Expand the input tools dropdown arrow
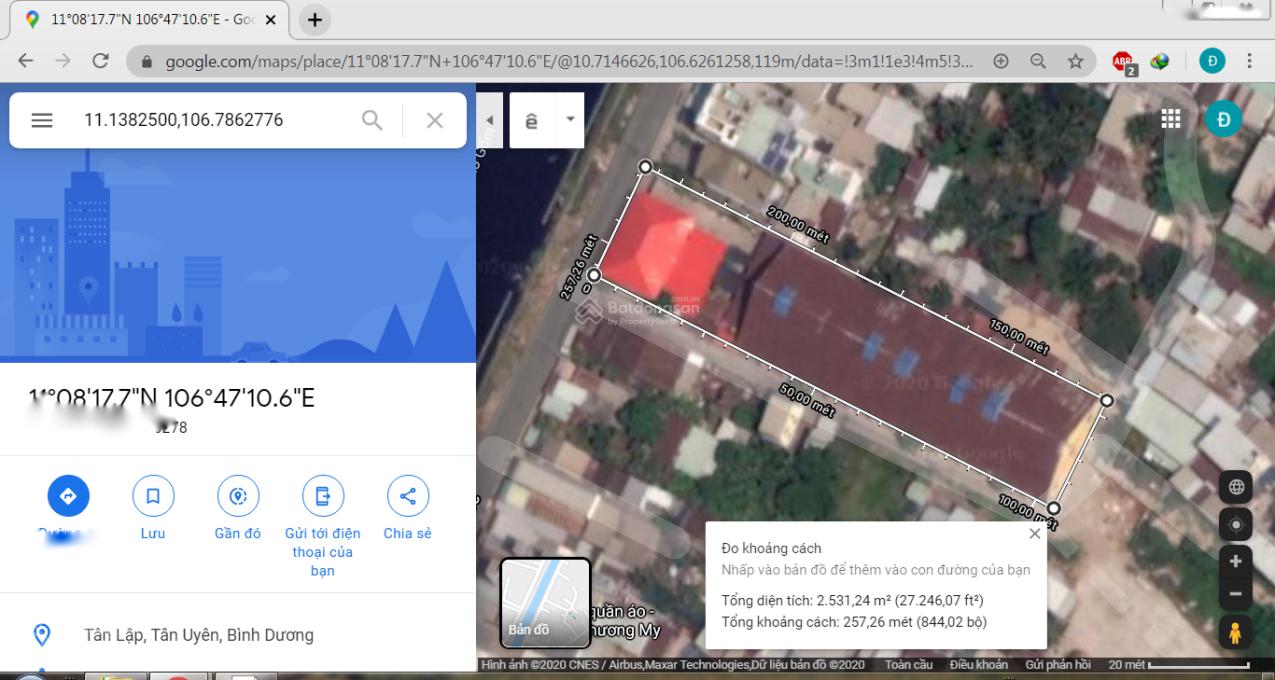Screen dimensions: 1275x680 point(570,119)
